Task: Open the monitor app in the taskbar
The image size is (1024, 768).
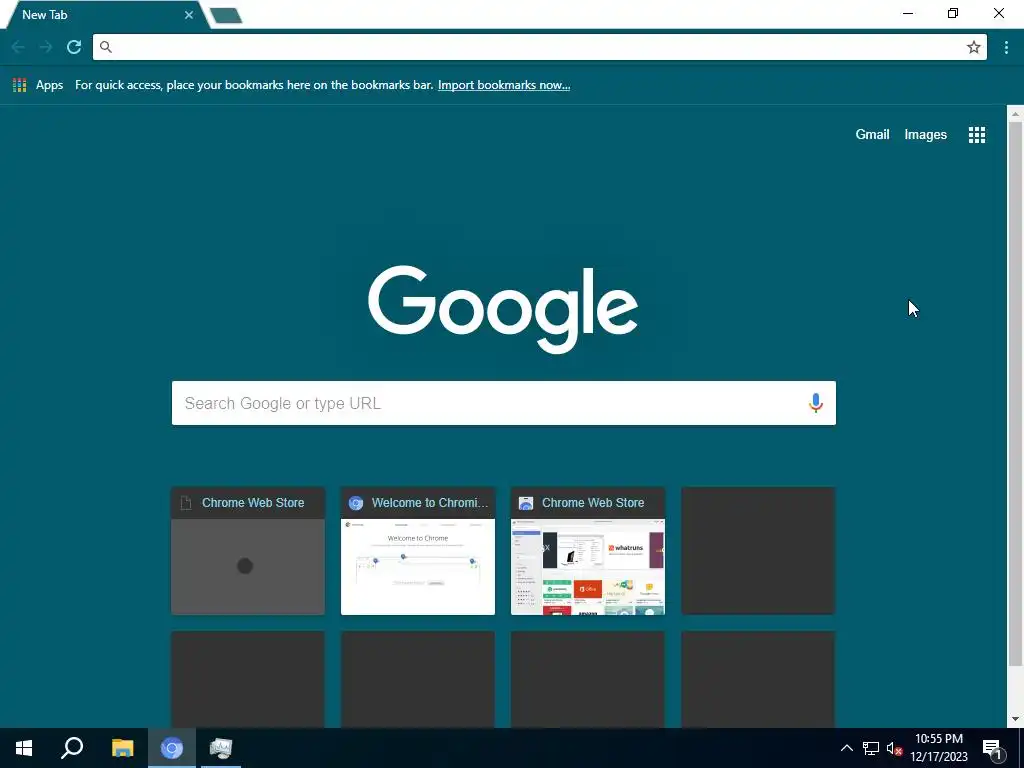Action: 221,748
